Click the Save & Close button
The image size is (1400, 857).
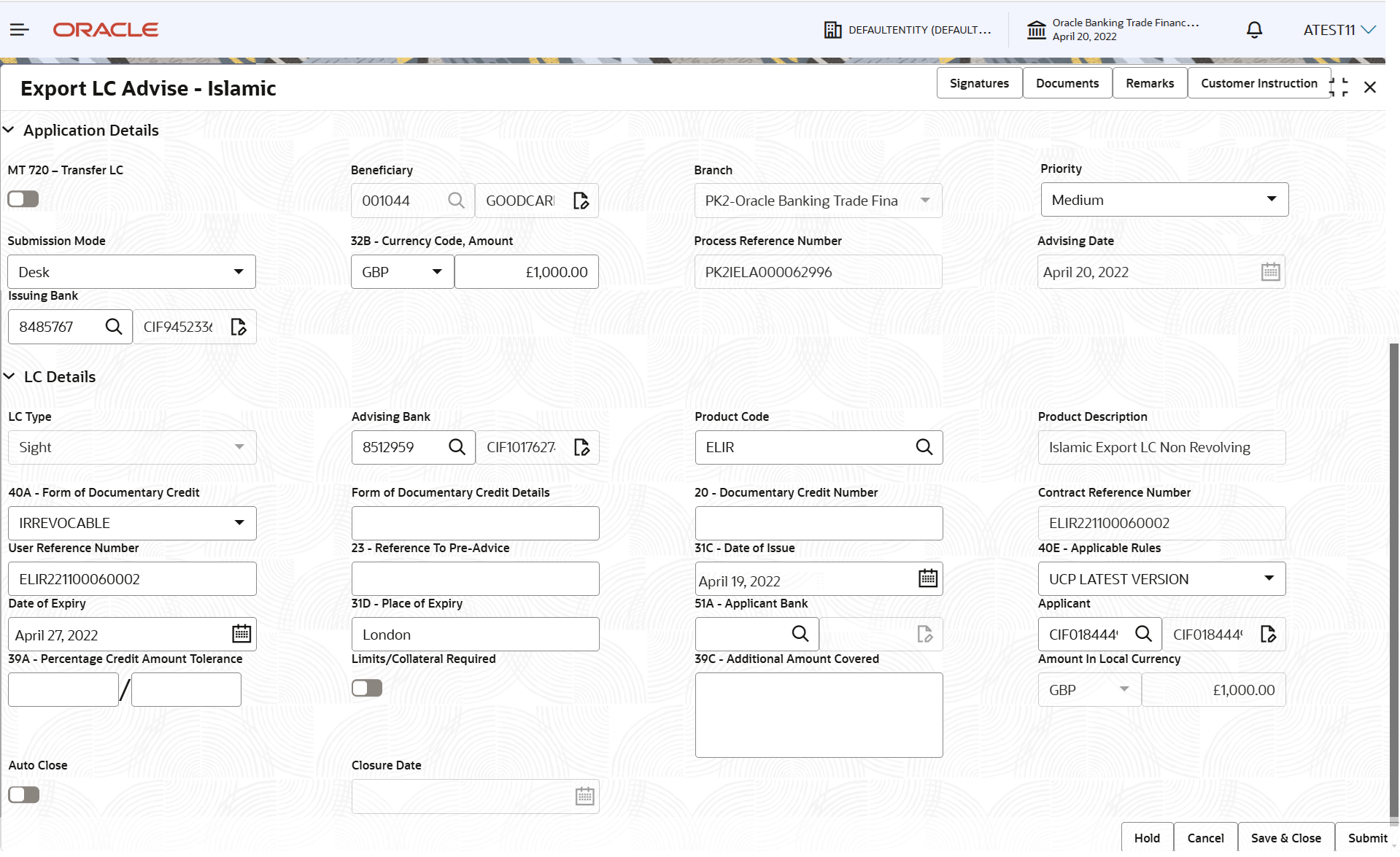tap(1285, 838)
